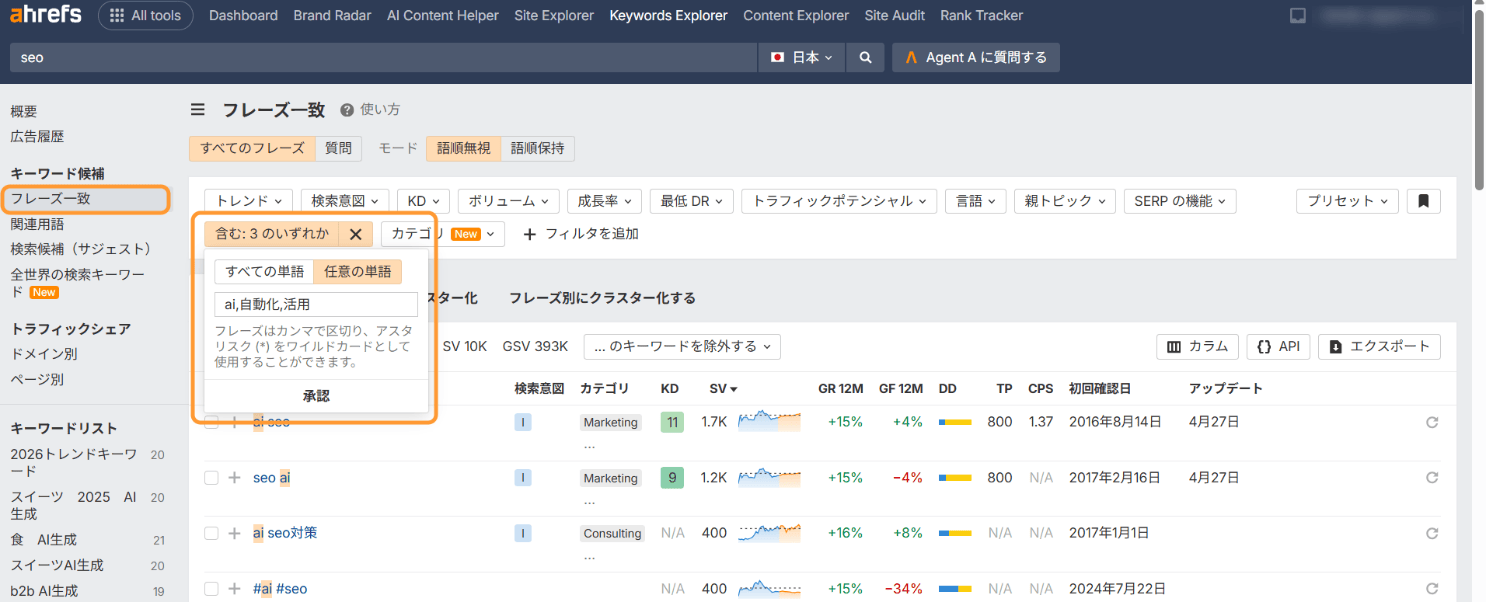Add #ai #seo keyword with plus icon

tap(234, 589)
